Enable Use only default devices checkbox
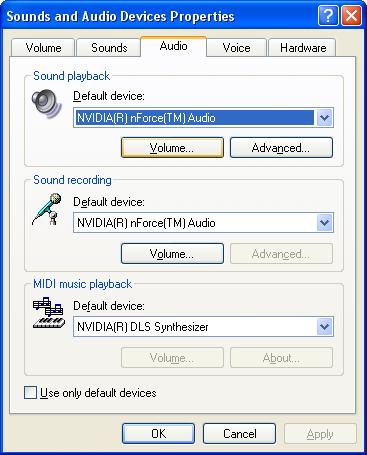Image resolution: width=367 pixels, height=455 pixels. click(30, 392)
